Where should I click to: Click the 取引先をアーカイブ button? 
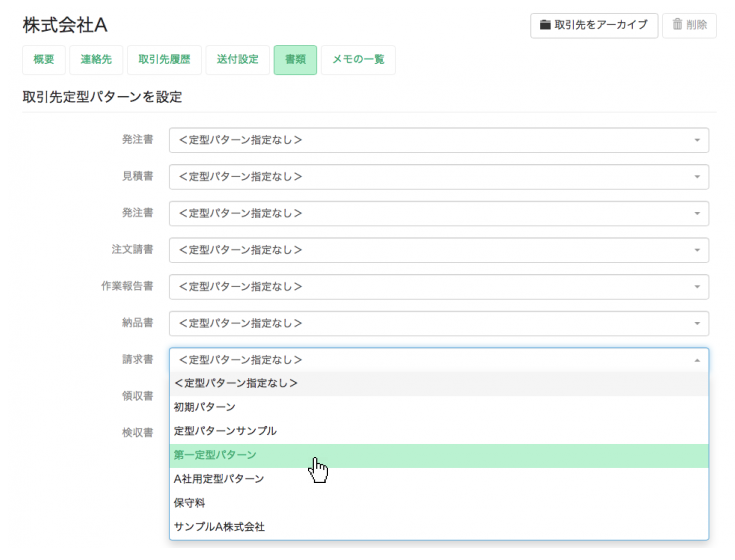[594, 25]
